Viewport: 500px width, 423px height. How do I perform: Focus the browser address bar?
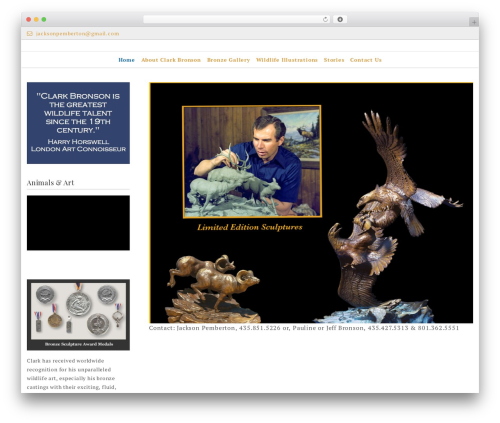(237, 20)
